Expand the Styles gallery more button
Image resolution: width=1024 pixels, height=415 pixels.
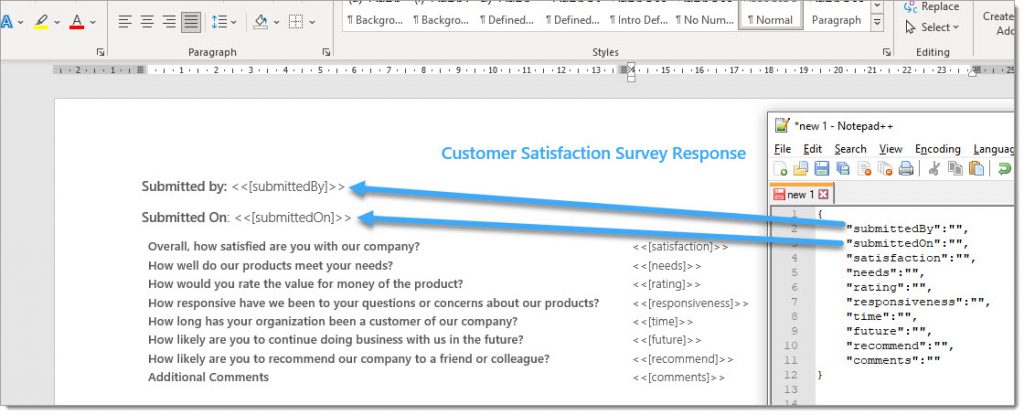877,21
